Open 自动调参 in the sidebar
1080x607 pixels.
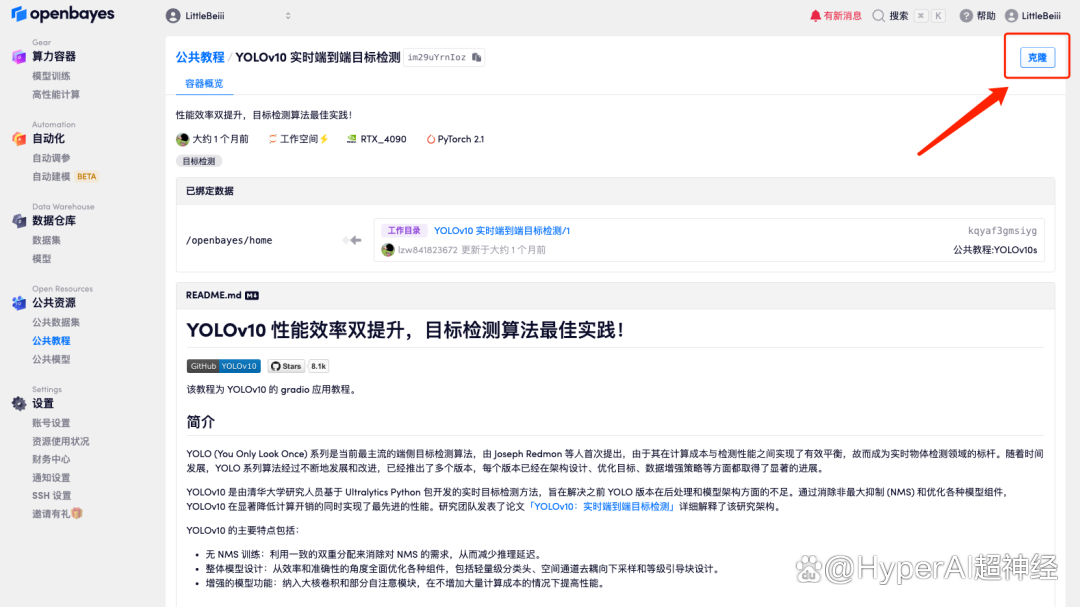51,158
